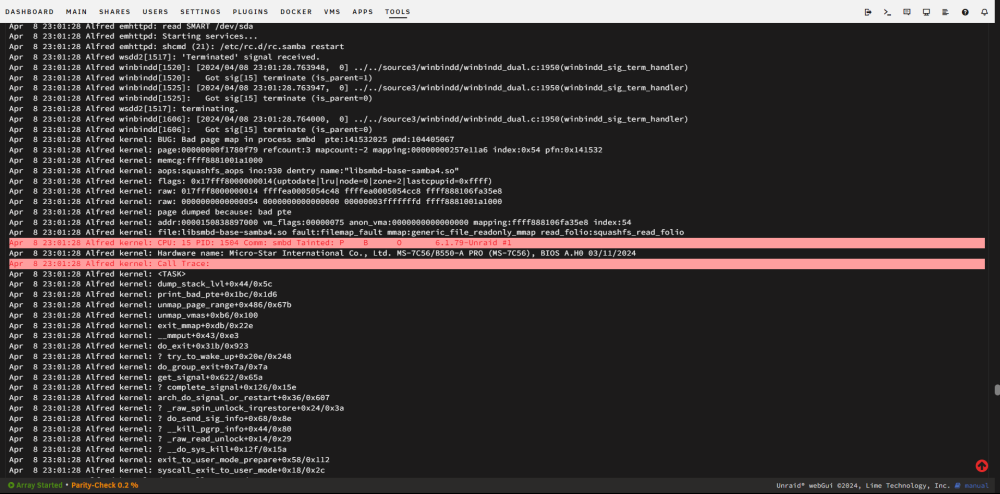Click the page vertical scrollbar thumb
The height and width of the screenshot is (494, 1000).
[997, 390]
